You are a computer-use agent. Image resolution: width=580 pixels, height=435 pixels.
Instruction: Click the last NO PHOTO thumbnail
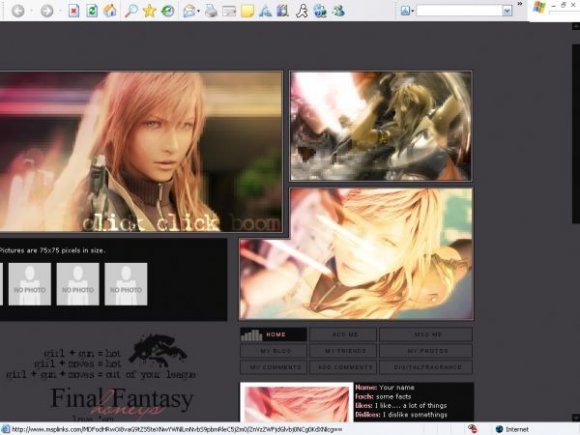tap(126, 284)
